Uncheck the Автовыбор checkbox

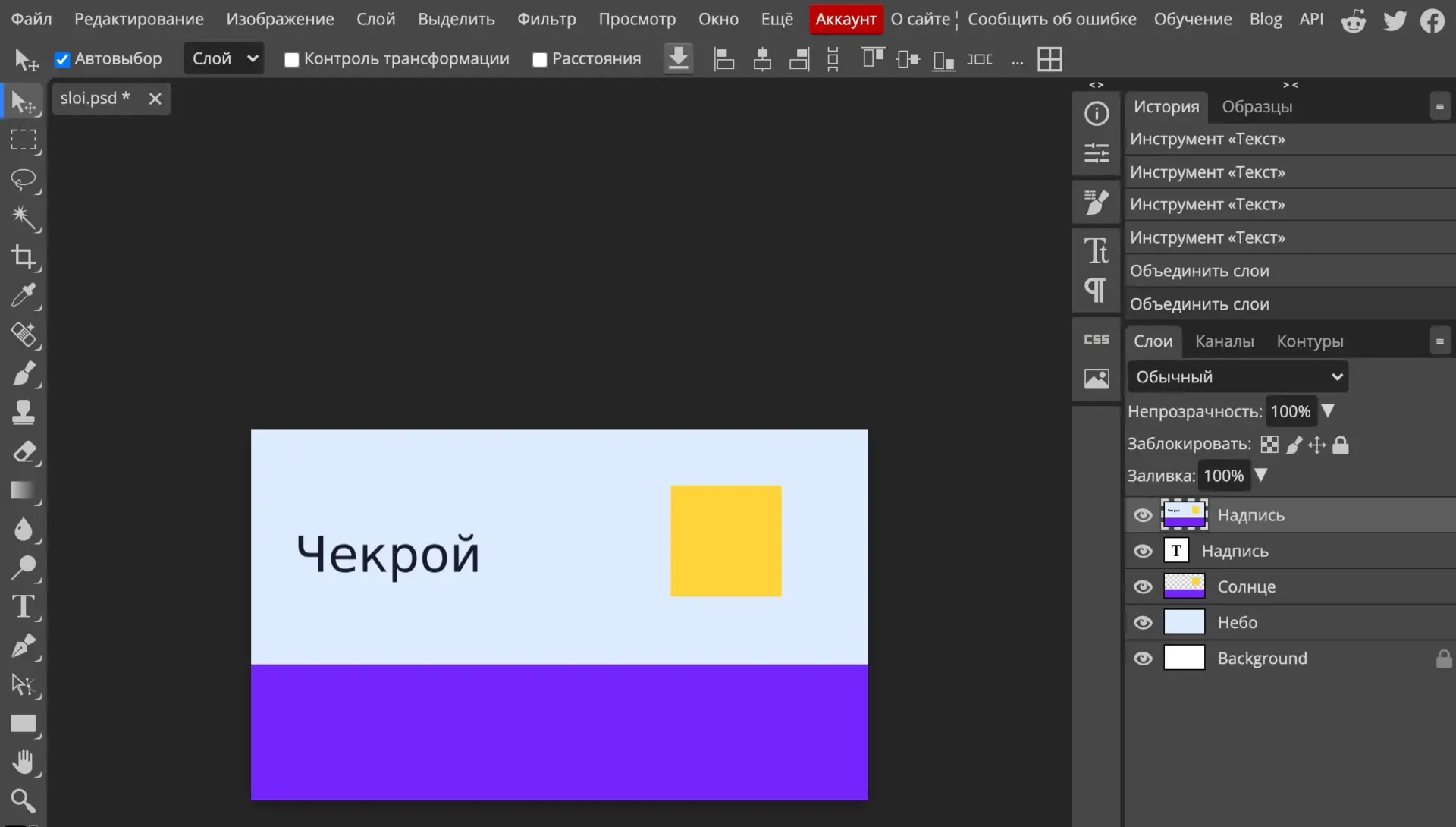tap(62, 59)
